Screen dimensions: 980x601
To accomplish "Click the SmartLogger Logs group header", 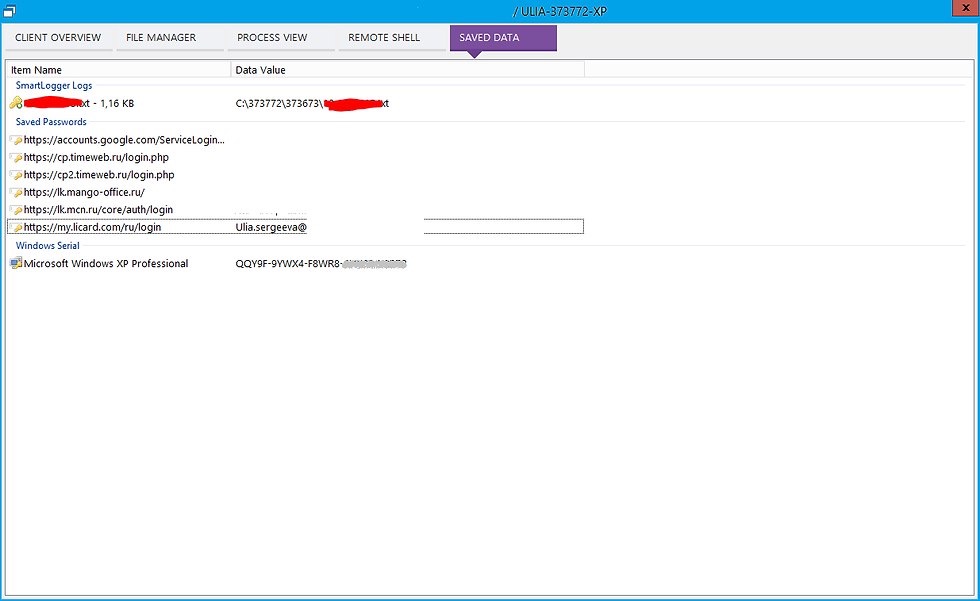I will coord(54,86).
